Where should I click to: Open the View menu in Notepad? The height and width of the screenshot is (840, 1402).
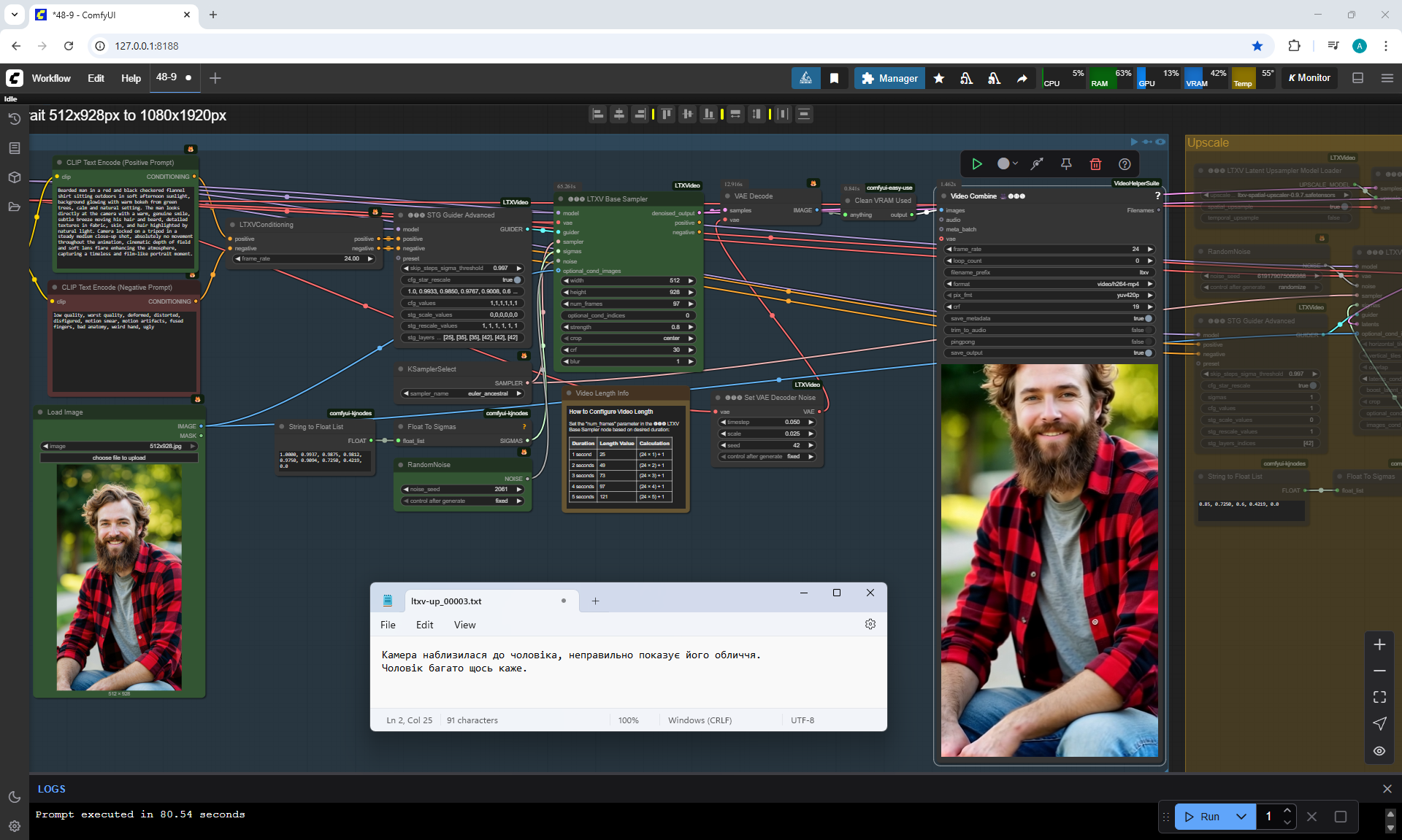(x=464, y=625)
